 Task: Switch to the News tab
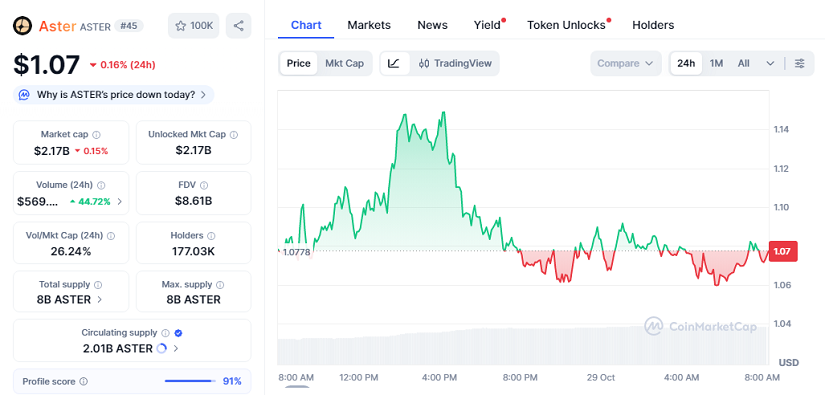pyautogui.click(x=432, y=25)
